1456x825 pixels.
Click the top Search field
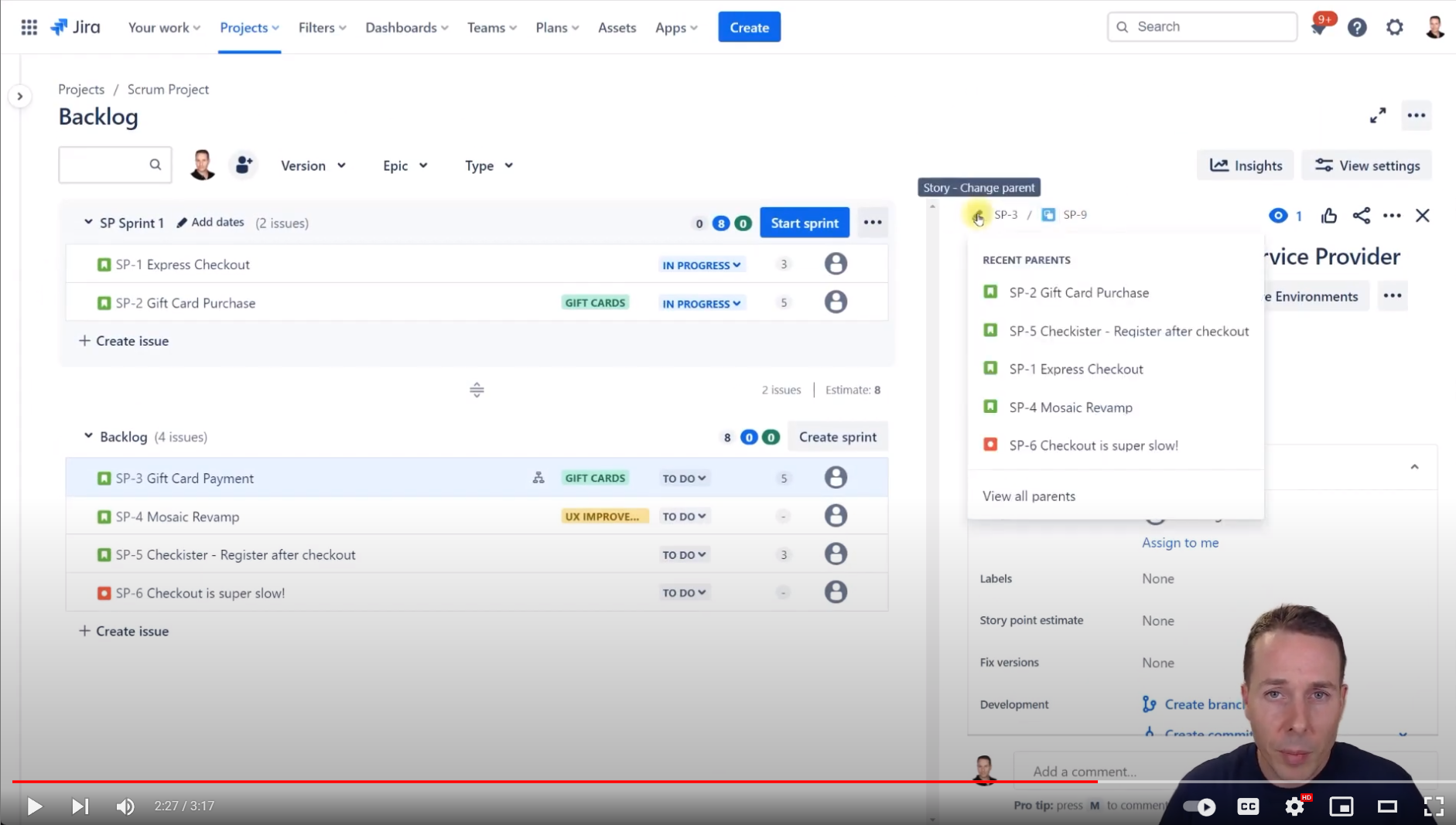pos(1201,27)
